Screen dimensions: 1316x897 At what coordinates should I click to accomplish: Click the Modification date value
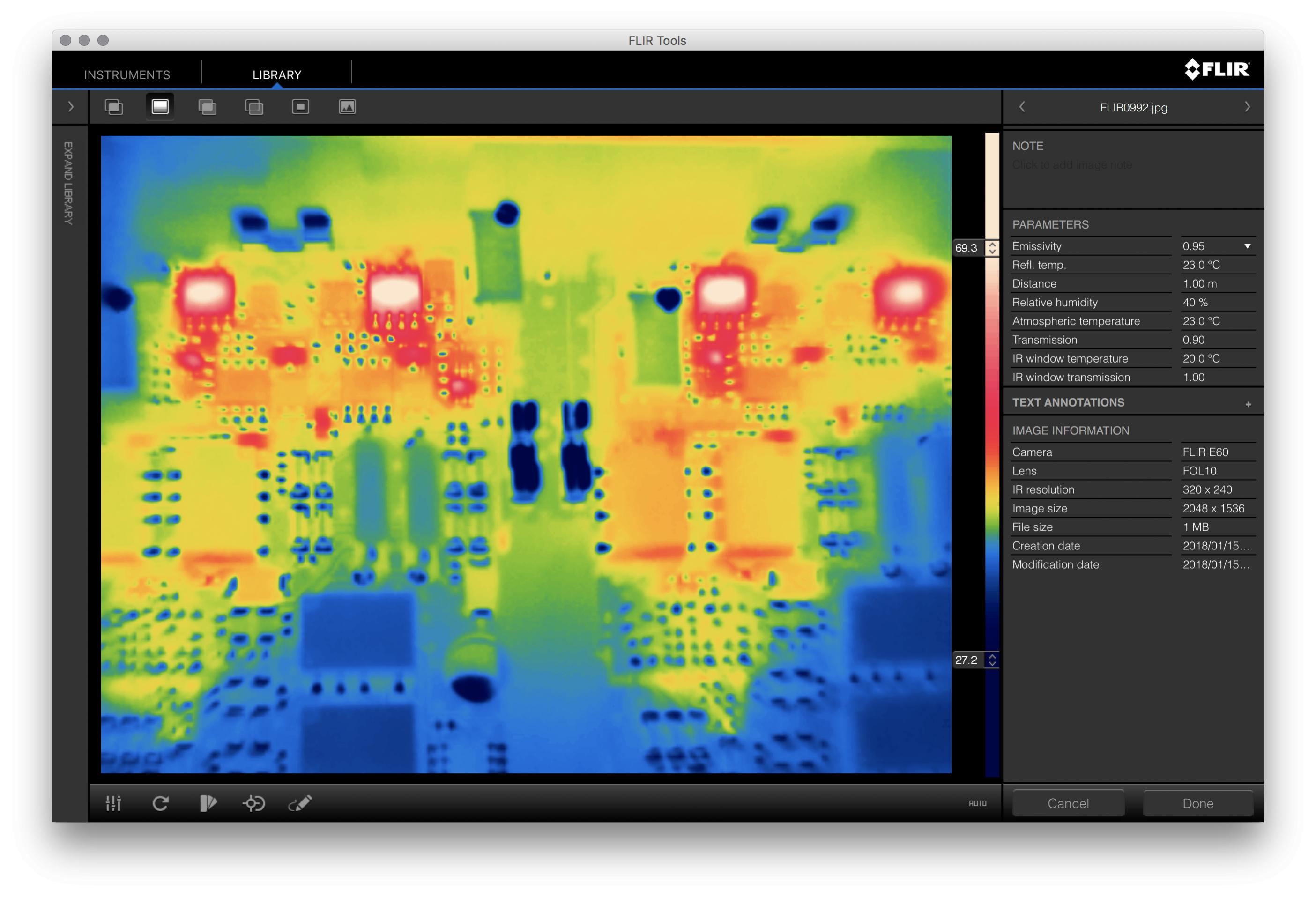point(1216,564)
